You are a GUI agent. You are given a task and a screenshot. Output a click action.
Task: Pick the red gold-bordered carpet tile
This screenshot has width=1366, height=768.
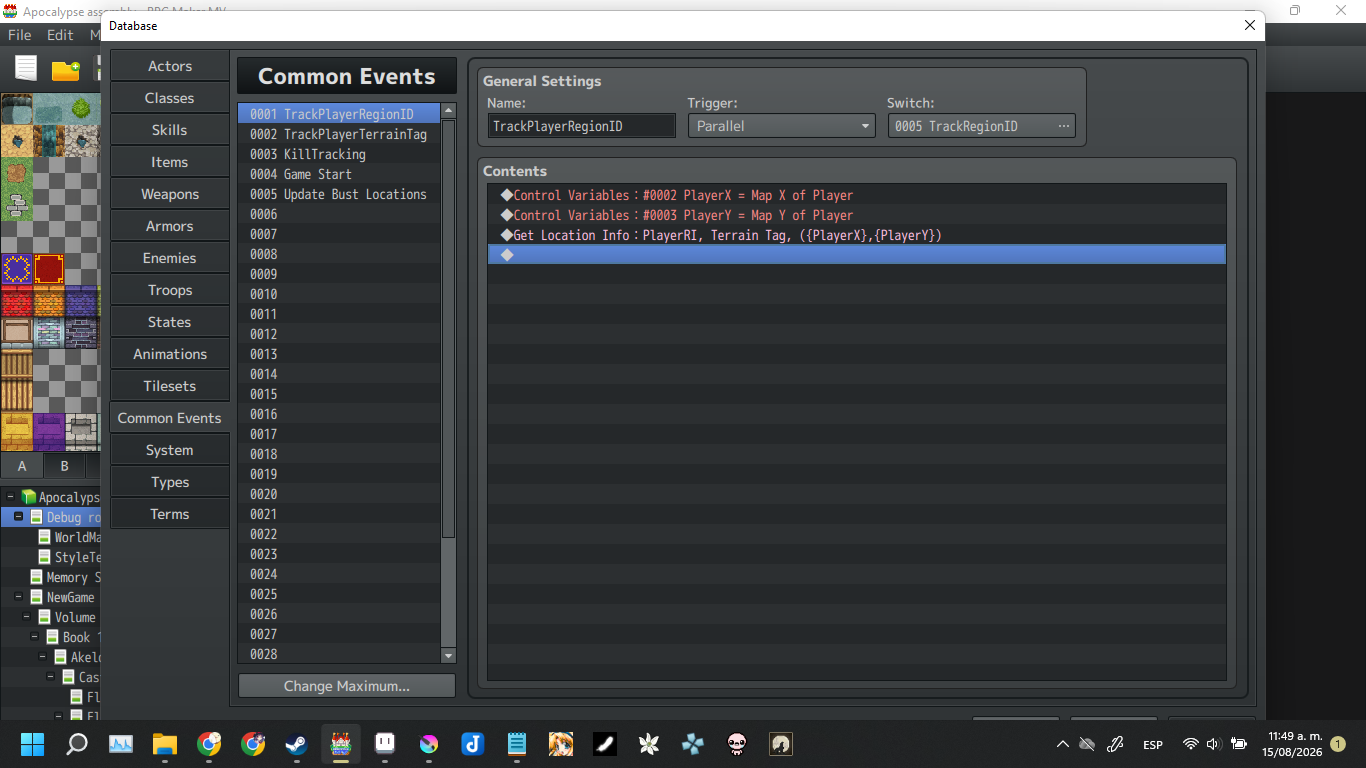click(x=49, y=269)
